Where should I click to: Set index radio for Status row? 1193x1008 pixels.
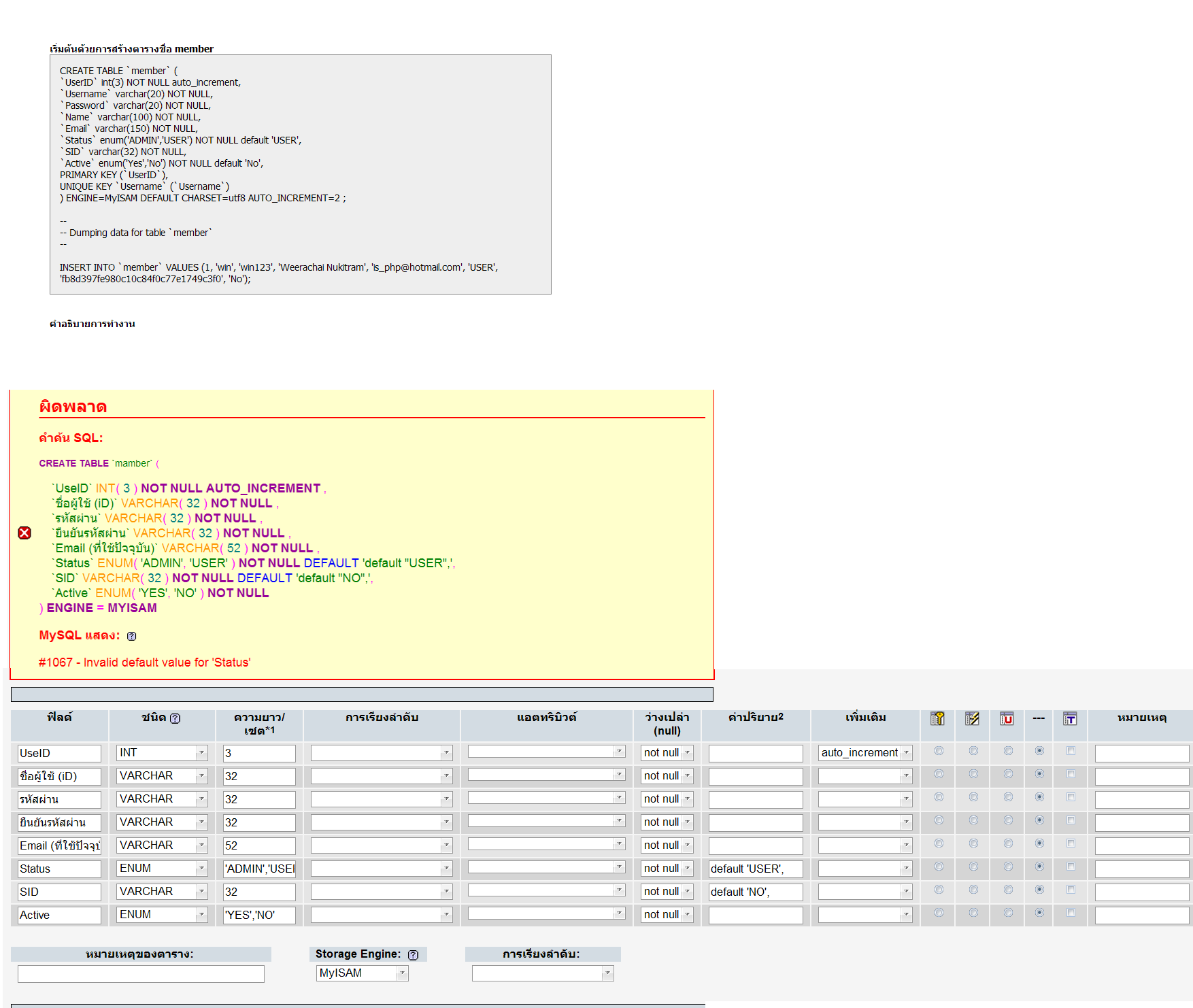point(973,867)
